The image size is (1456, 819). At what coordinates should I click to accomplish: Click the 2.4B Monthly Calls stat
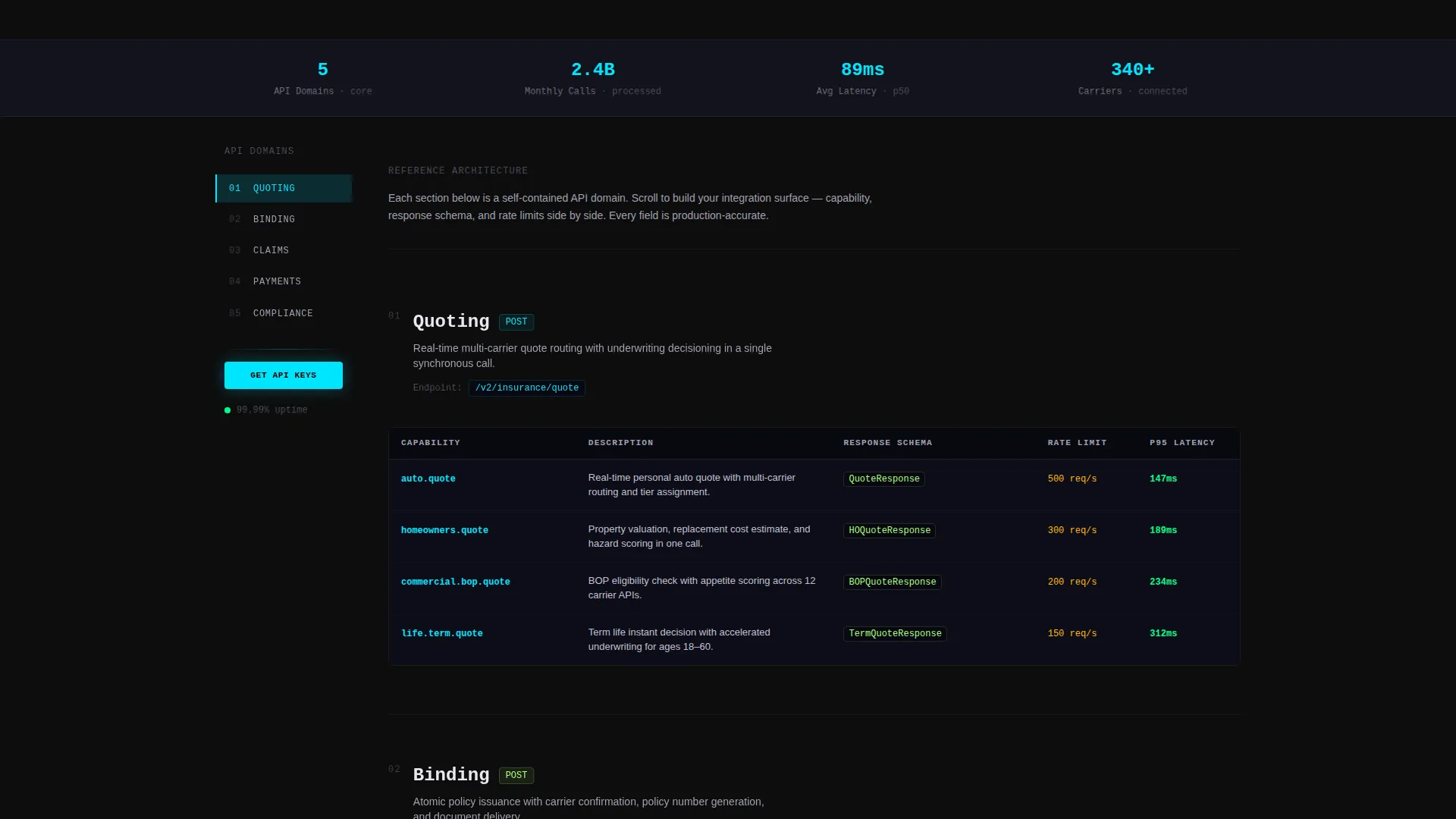point(593,78)
